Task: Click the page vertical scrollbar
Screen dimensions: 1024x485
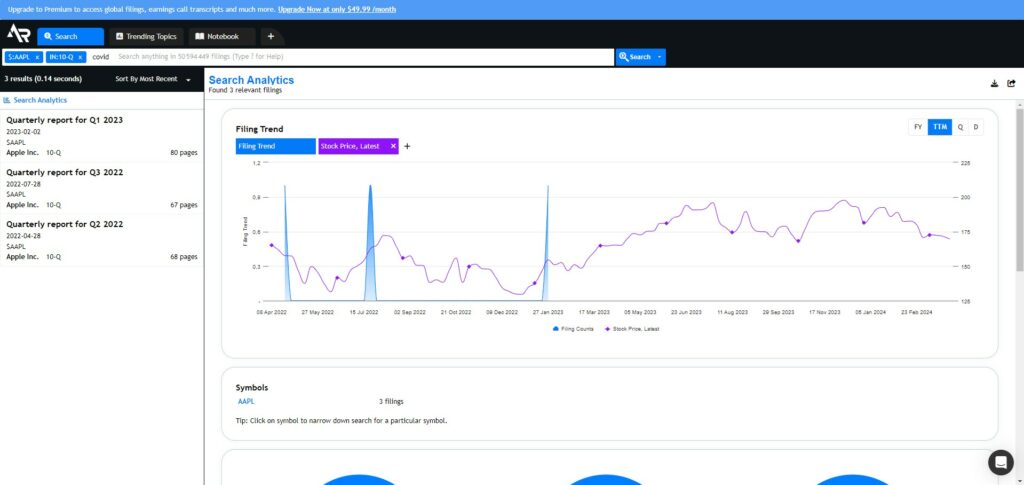Action: click(1019, 189)
